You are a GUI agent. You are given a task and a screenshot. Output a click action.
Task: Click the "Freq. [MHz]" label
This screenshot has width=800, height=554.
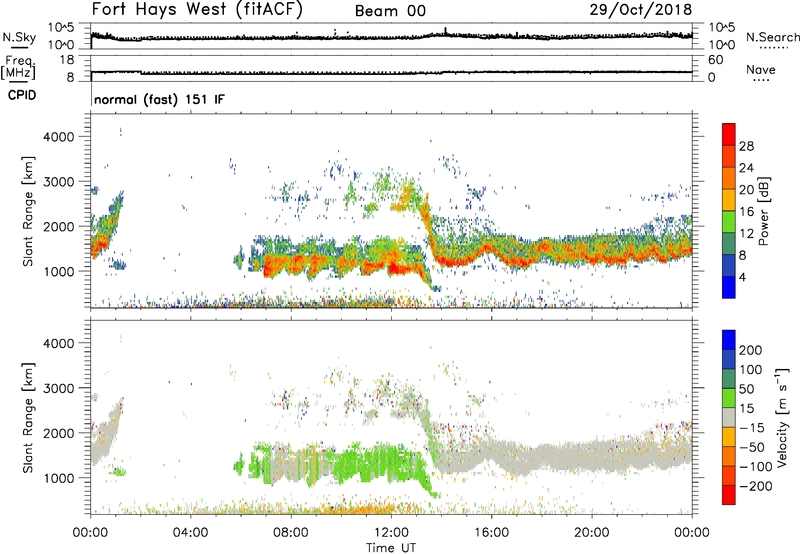18,68
